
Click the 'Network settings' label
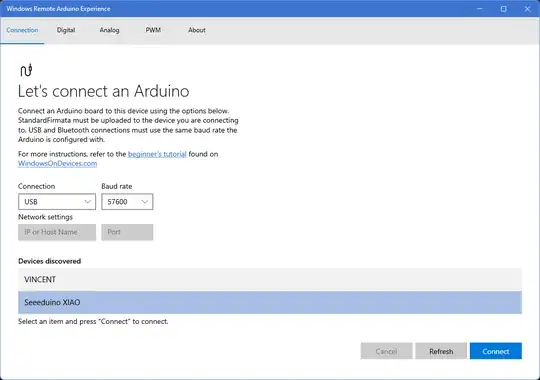point(45,217)
